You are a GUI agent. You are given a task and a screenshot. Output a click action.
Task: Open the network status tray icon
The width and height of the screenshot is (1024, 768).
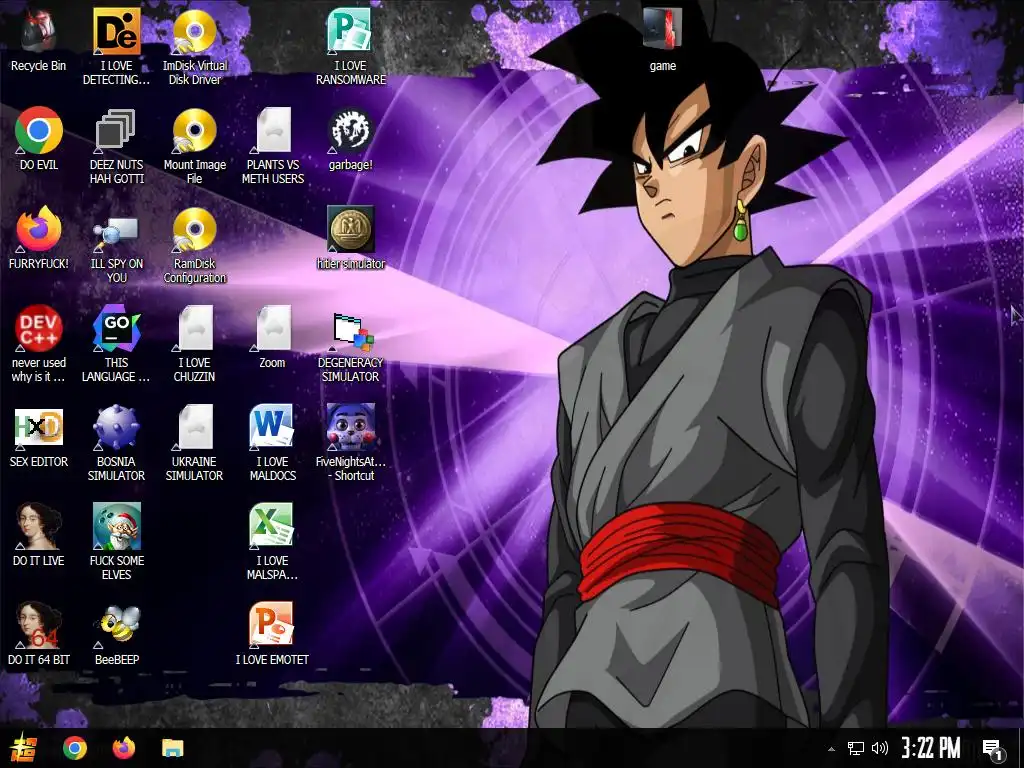point(855,748)
